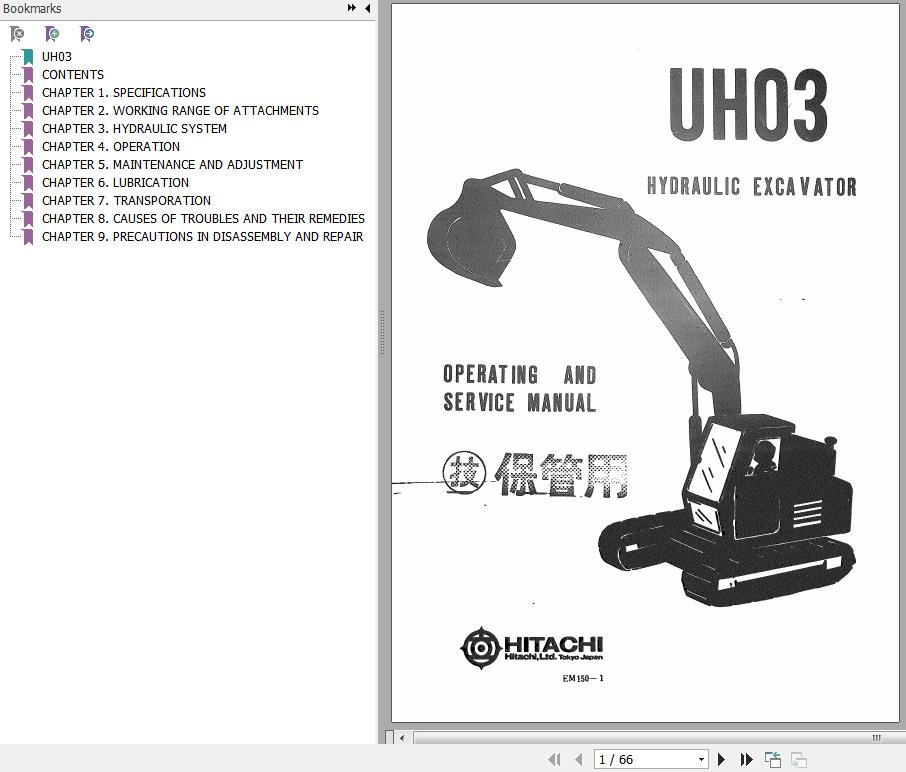
Task: Click the purple bookmark icon beside CONTENTS
Action: pyautogui.click(x=28, y=75)
